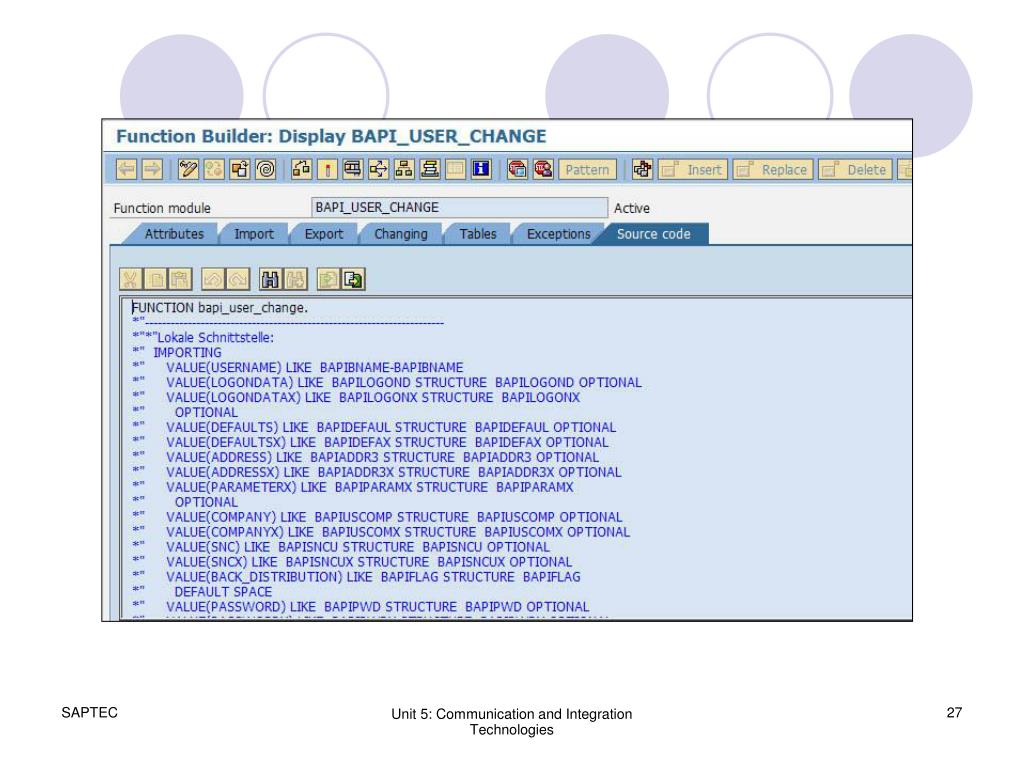Image resolution: width=1024 pixels, height=768 pixels.
Task: Click the Redo icon in editor toolbar
Action: click(238, 280)
